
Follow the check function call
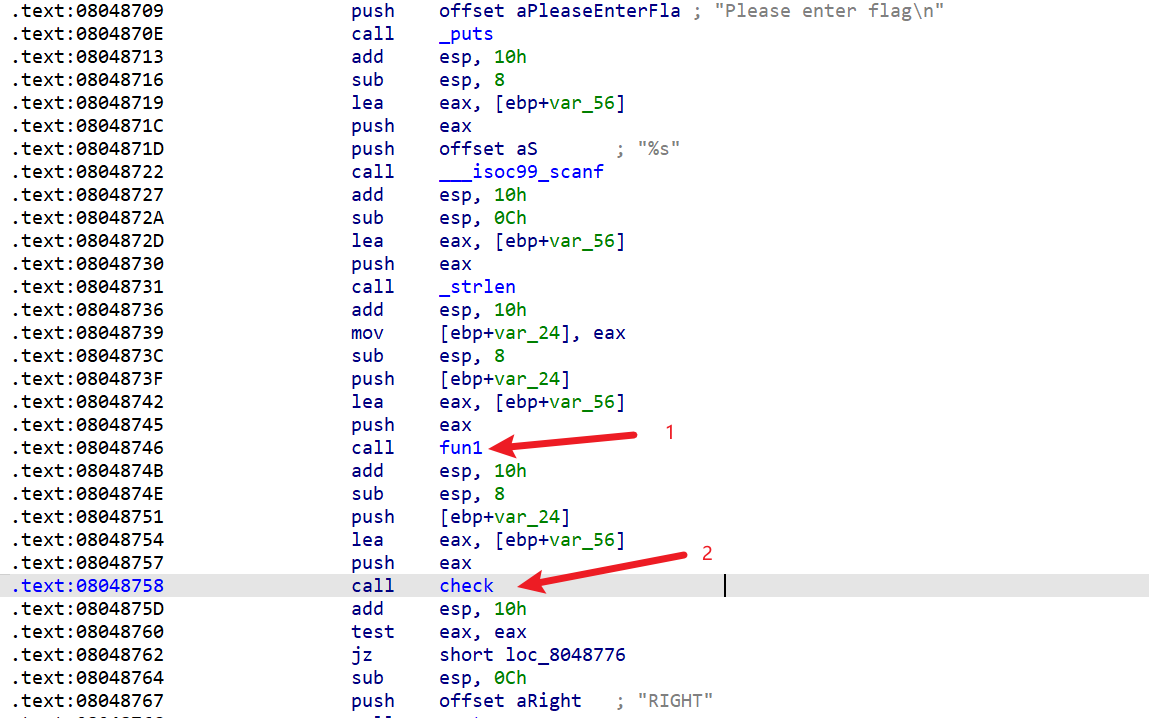point(466,585)
